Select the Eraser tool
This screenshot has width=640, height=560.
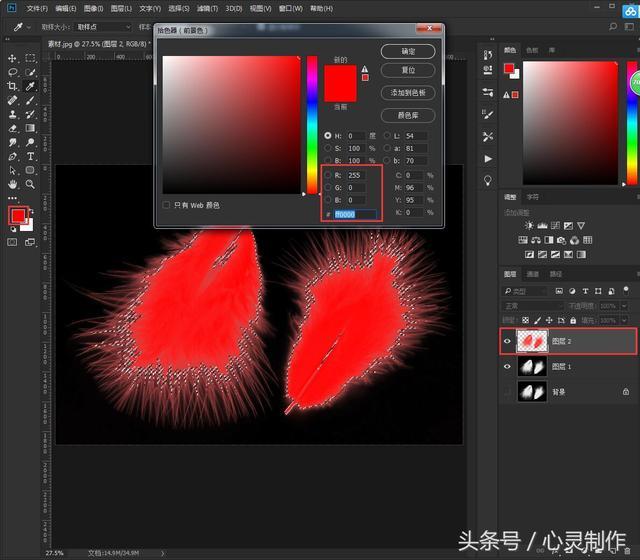pos(12,128)
